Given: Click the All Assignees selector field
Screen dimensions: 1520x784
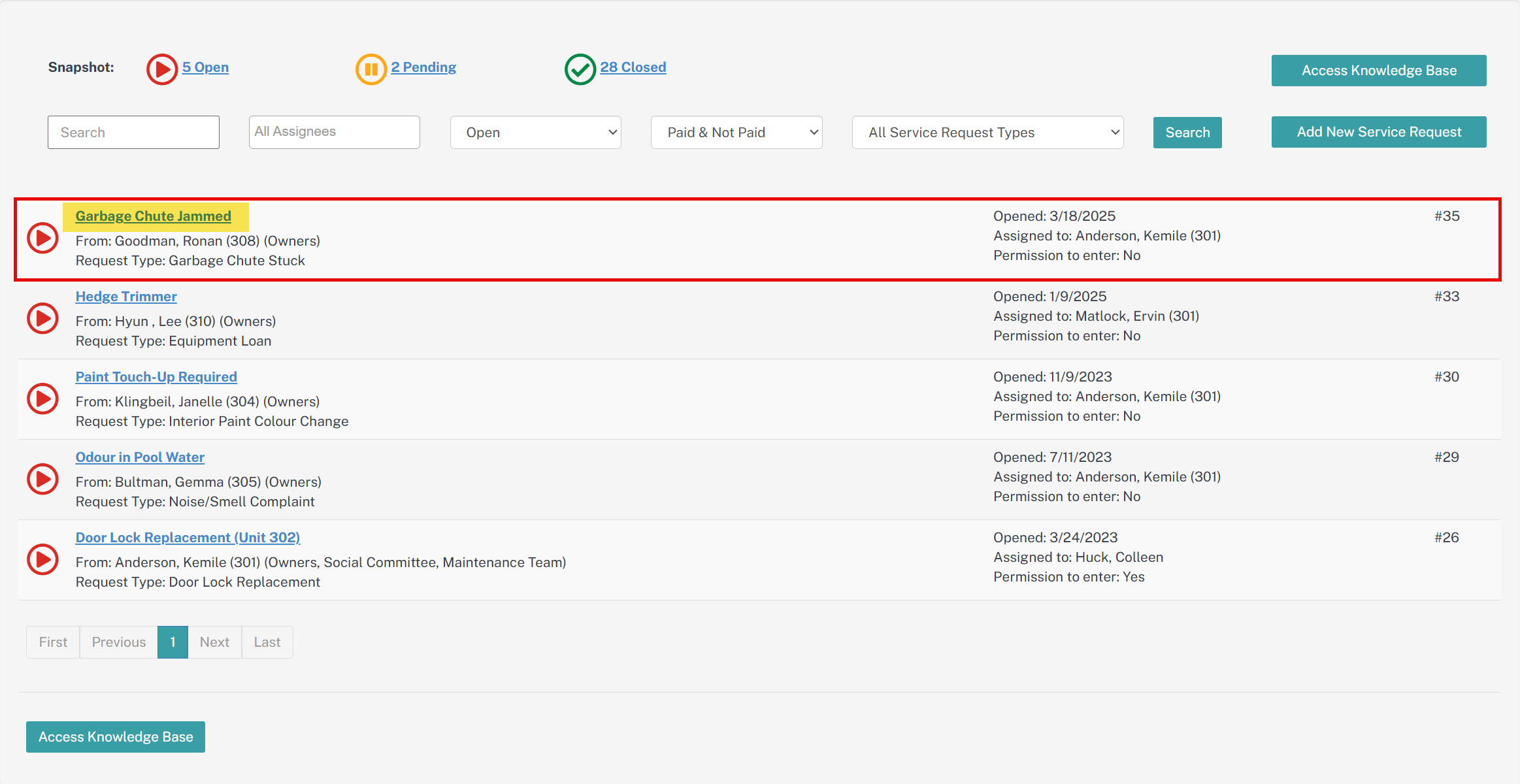Looking at the screenshot, I should point(335,133).
